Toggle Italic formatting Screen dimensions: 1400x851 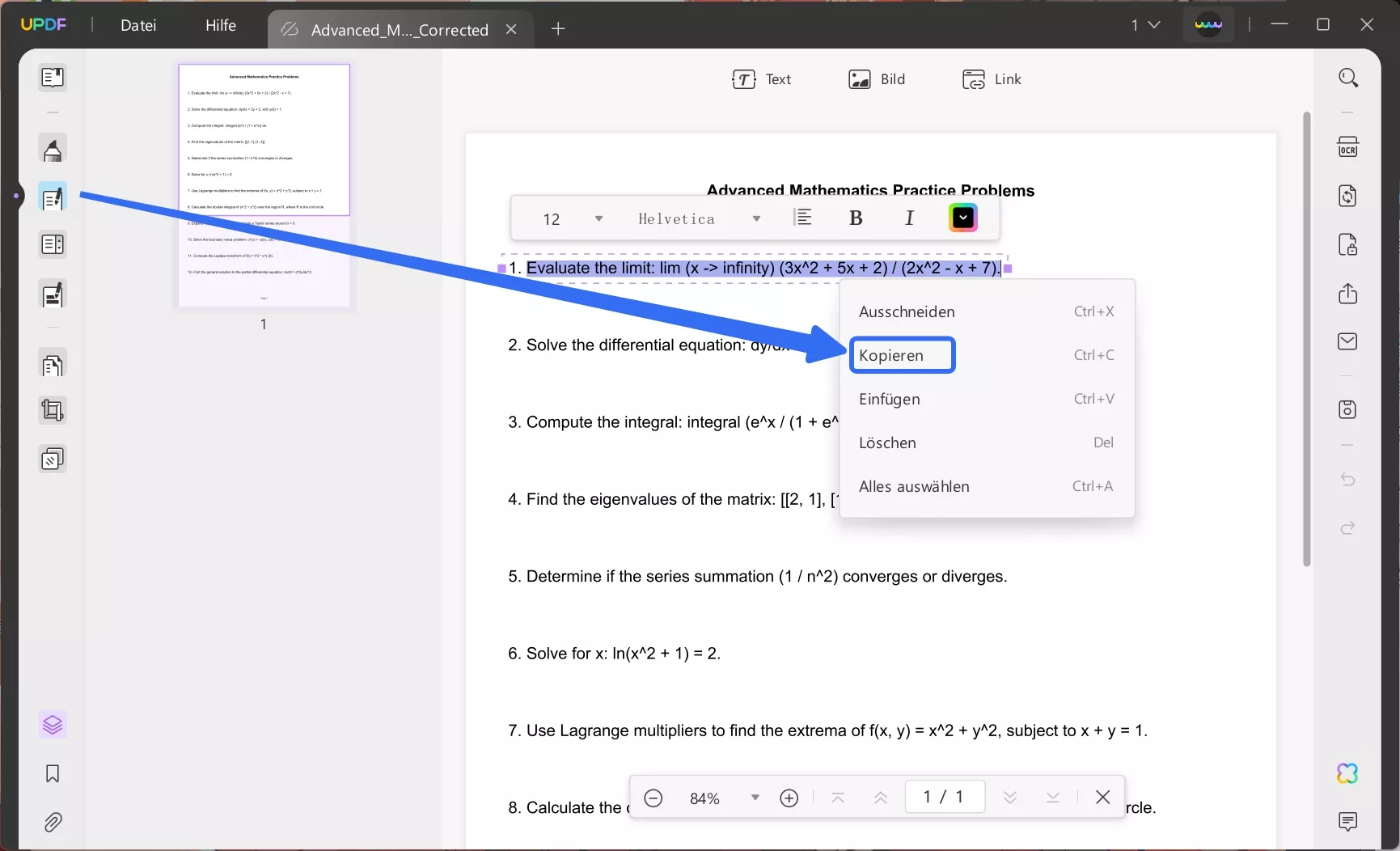tap(910, 218)
